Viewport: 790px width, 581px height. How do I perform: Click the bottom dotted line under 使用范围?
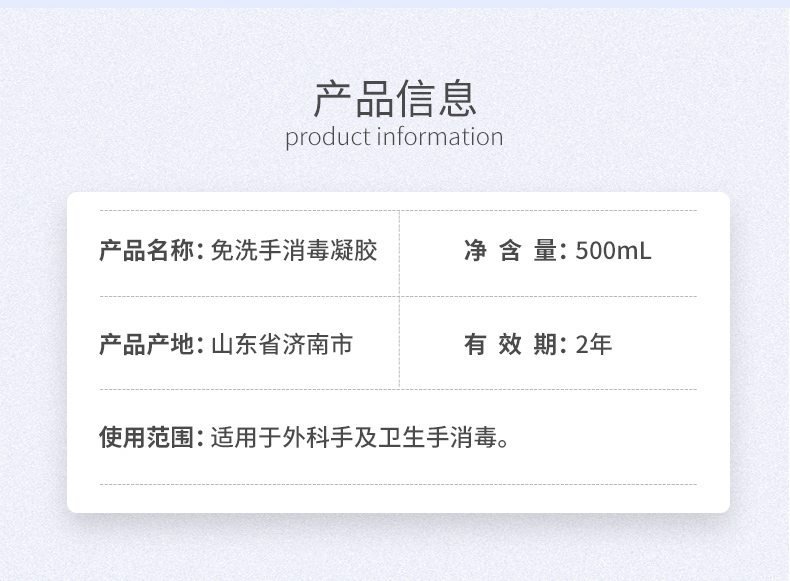pyautogui.click(x=398, y=484)
